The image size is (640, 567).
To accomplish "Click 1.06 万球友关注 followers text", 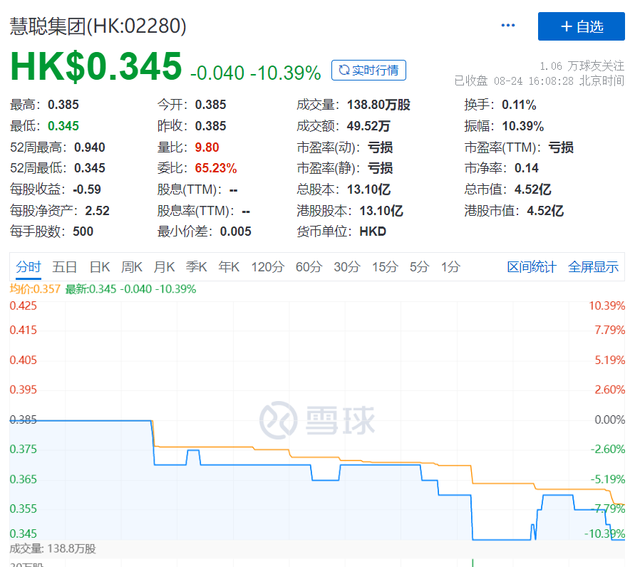I will tap(582, 66).
